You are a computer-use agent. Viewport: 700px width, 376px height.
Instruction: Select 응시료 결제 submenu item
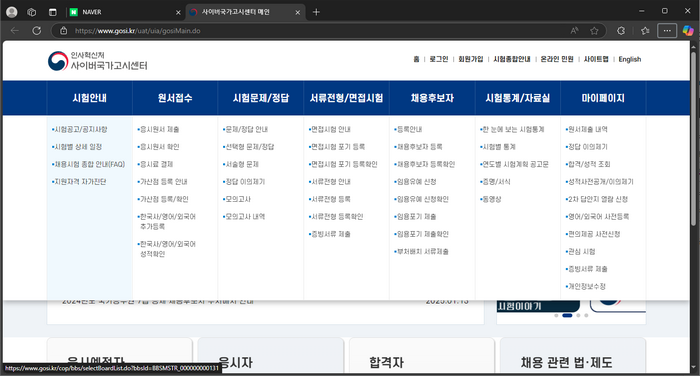tap(155, 164)
